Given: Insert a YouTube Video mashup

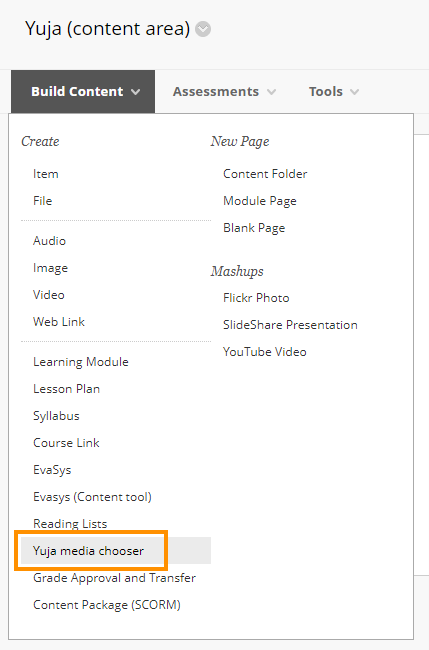Looking at the screenshot, I should [x=265, y=352].
